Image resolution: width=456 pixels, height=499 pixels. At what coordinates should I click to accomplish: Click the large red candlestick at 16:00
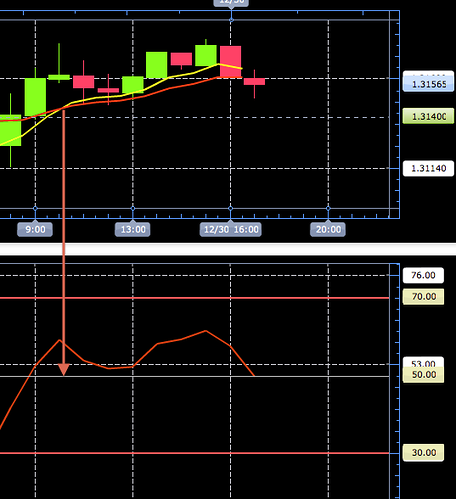pos(230,62)
